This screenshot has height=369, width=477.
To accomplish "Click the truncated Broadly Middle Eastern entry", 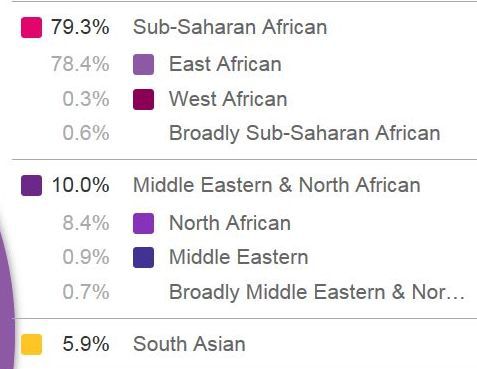I will [317, 292].
